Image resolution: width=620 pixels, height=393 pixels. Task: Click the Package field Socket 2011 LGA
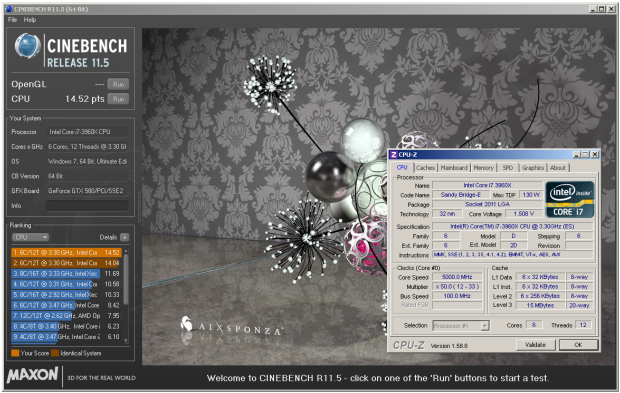(x=487, y=204)
